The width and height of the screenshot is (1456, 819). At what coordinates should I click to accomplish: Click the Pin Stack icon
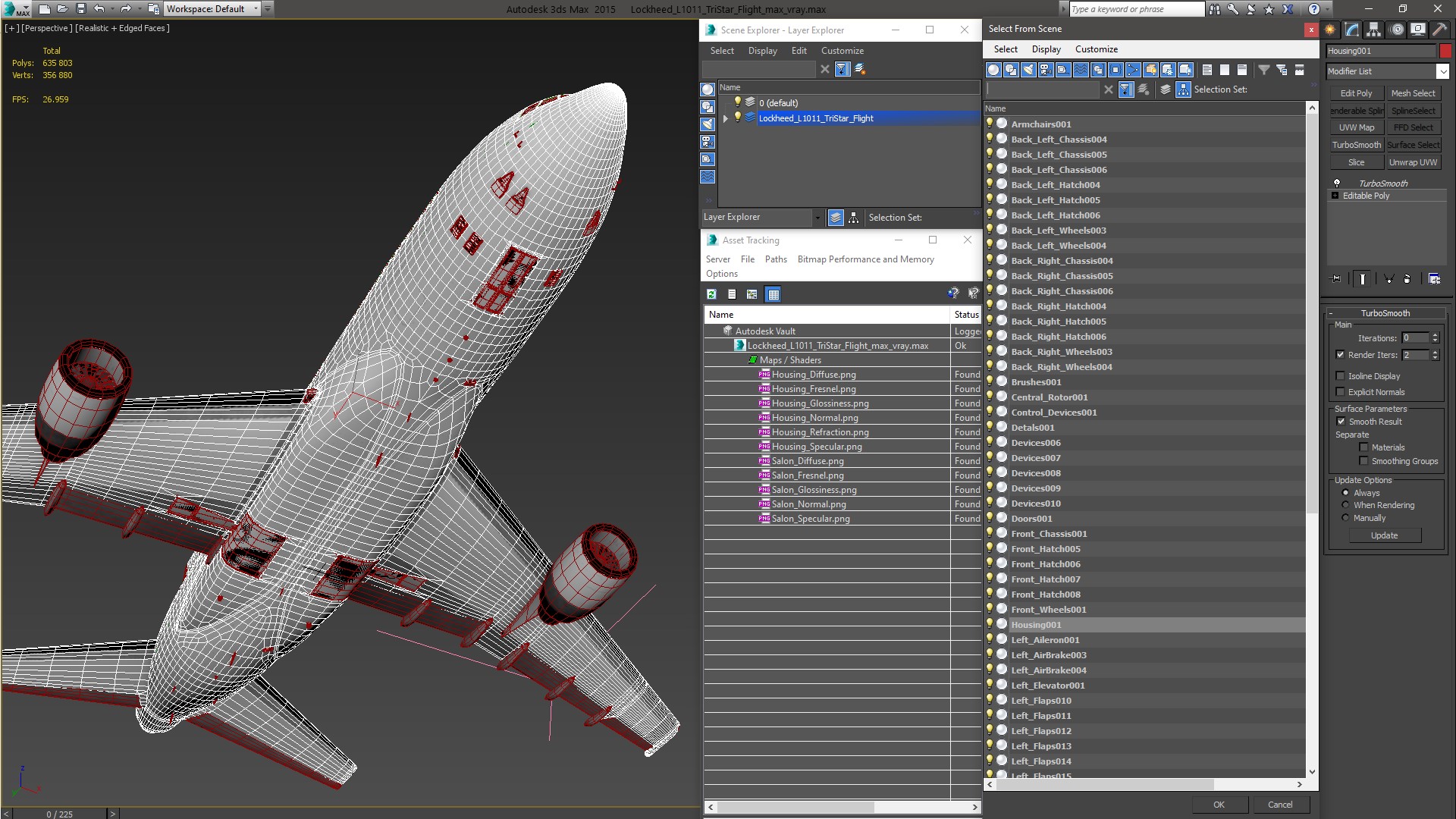click(1336, 279)
